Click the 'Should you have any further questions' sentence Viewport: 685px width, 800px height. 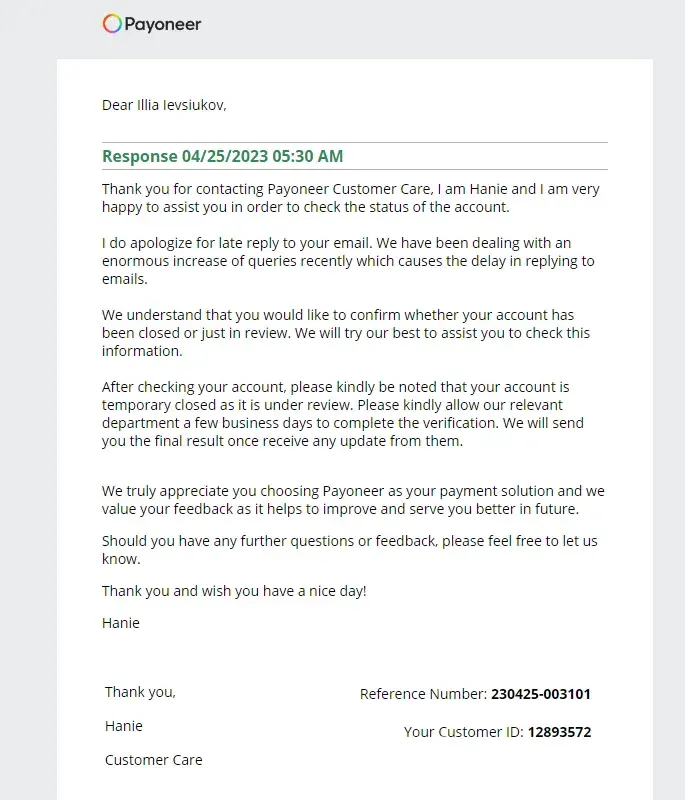(x=350, y=550)
